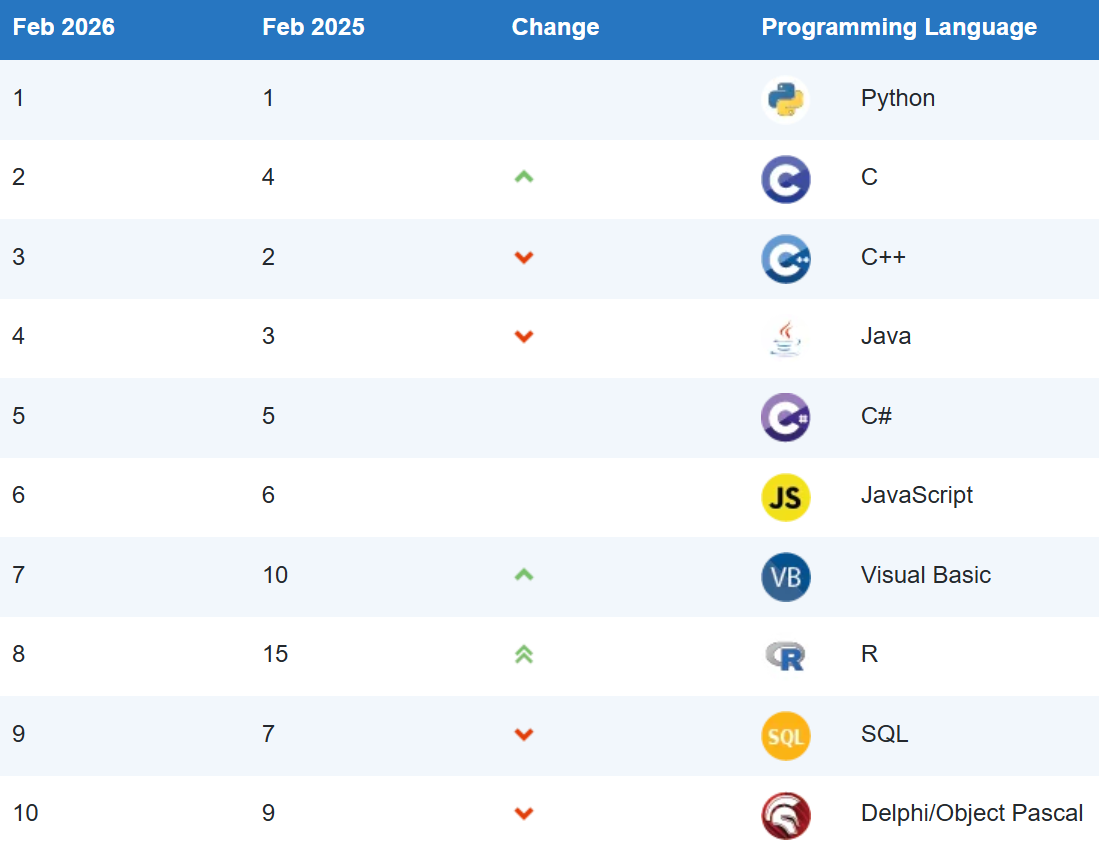The width and height of the screenshot is (1099, 849).
Task: Click Feb 2025 rank 4 in C row
Action: coord(268,177)
